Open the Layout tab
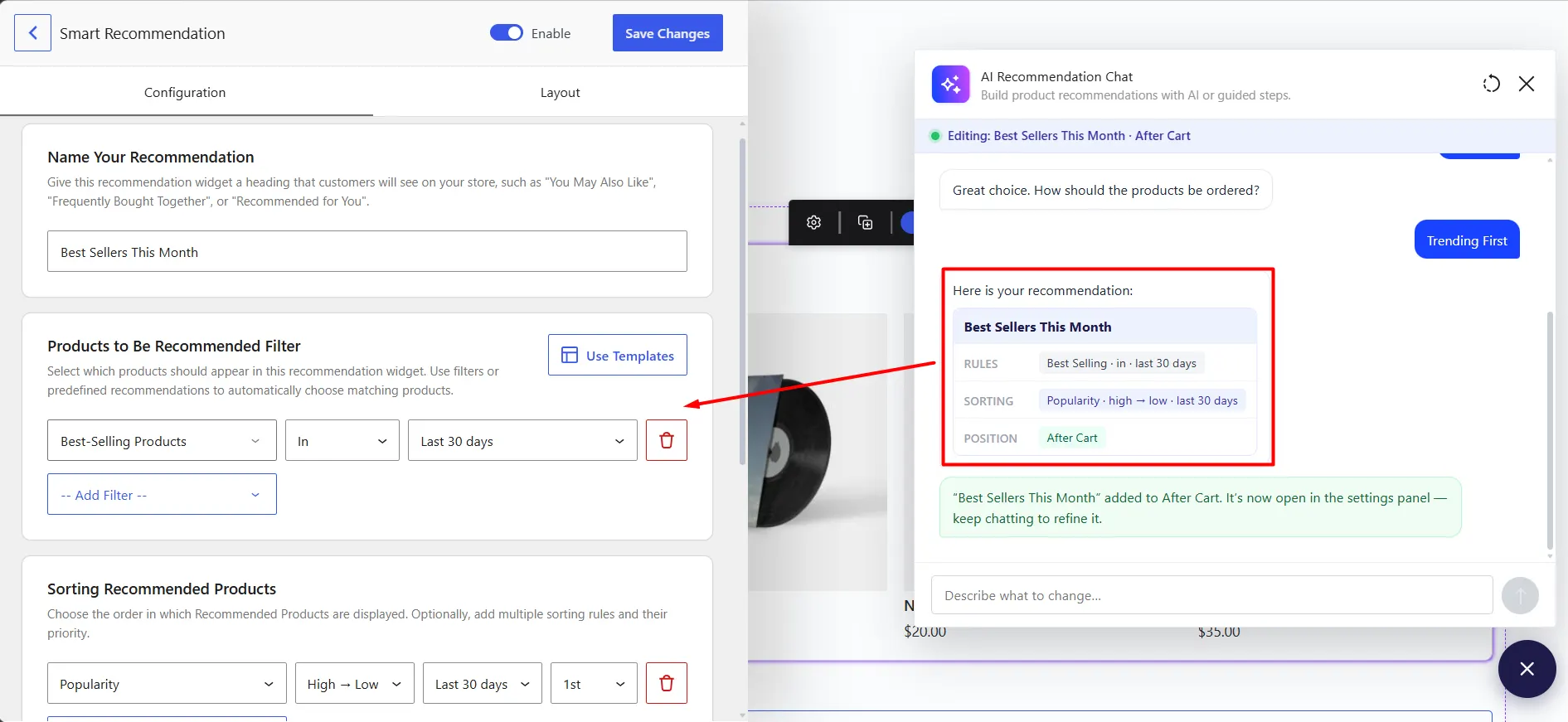This screenshot has width=1568, height=722. pos(560,92)
